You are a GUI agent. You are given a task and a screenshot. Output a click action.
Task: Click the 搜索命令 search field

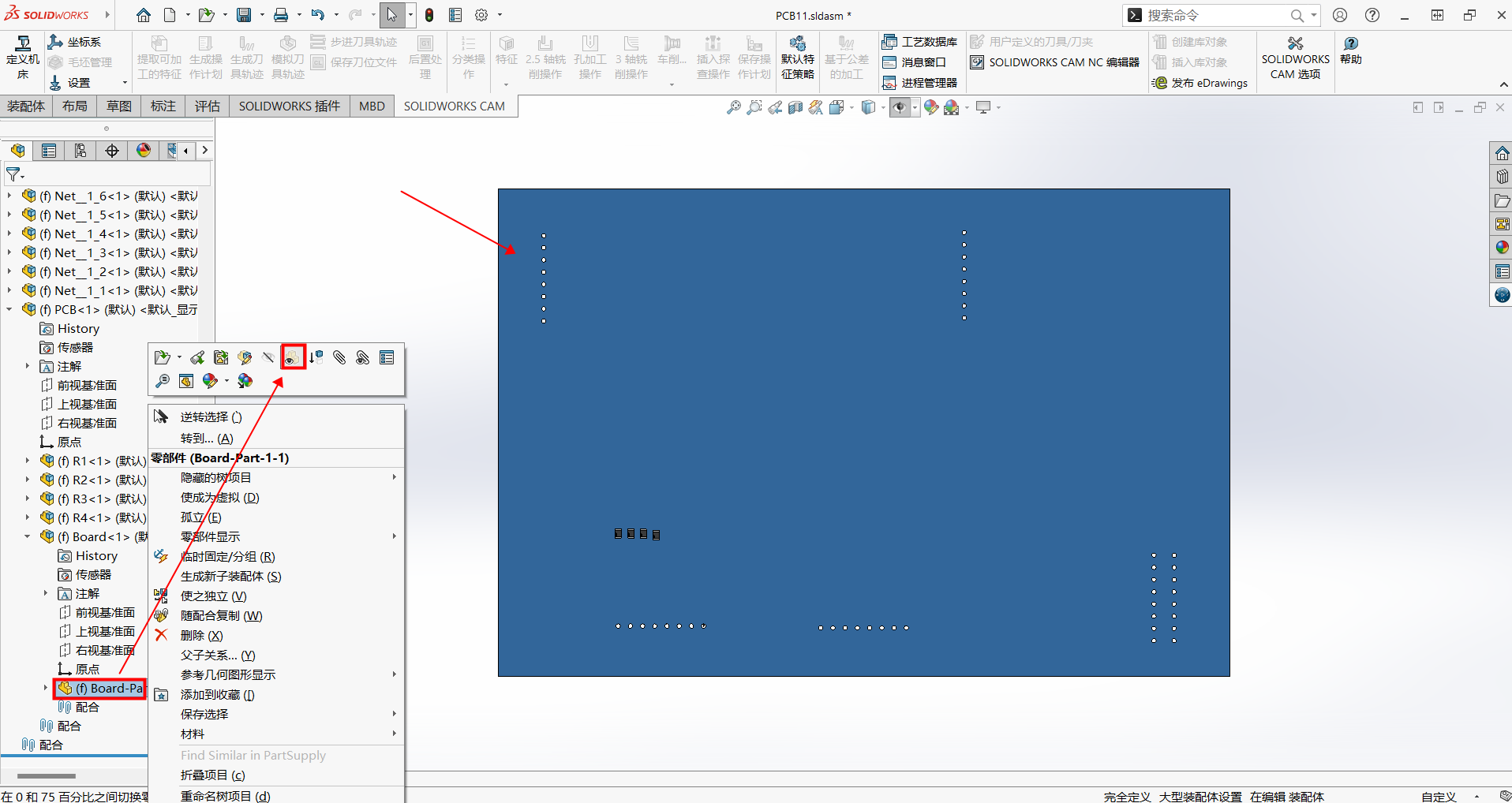(x=1211, y=16)
